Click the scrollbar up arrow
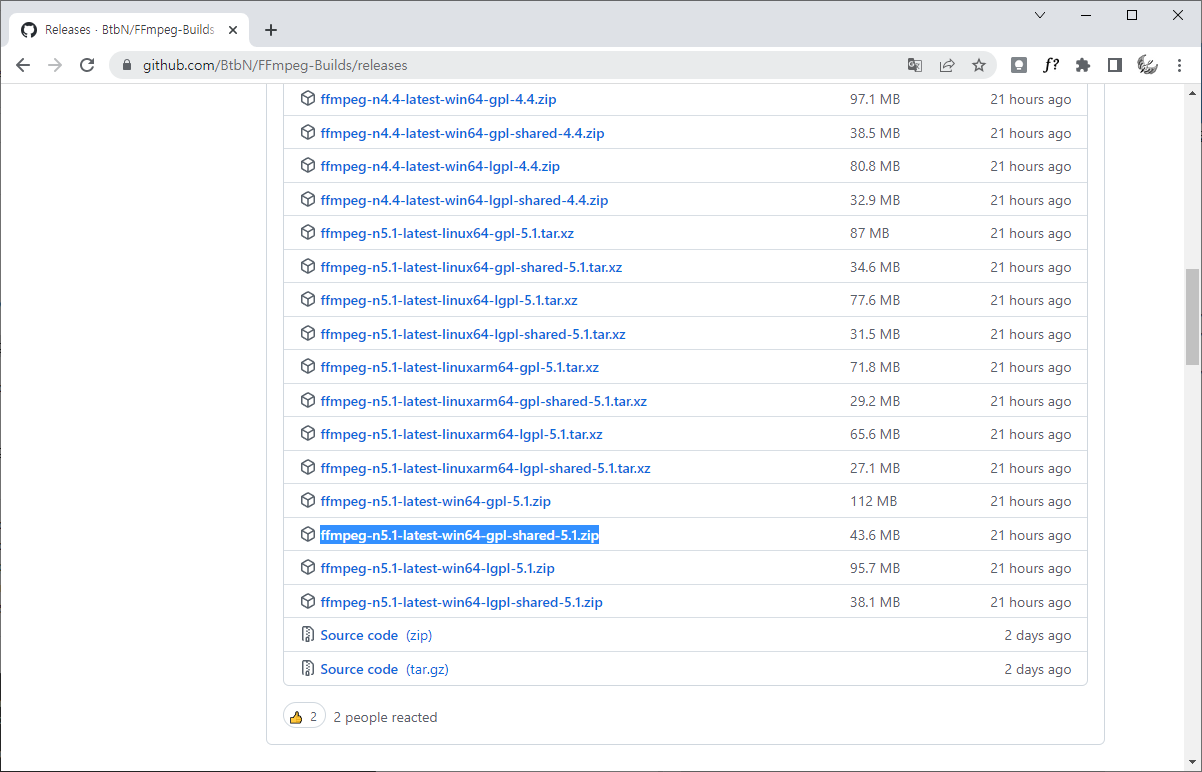The width and height of the screenshot is (1202, 772). point(1192,93)
